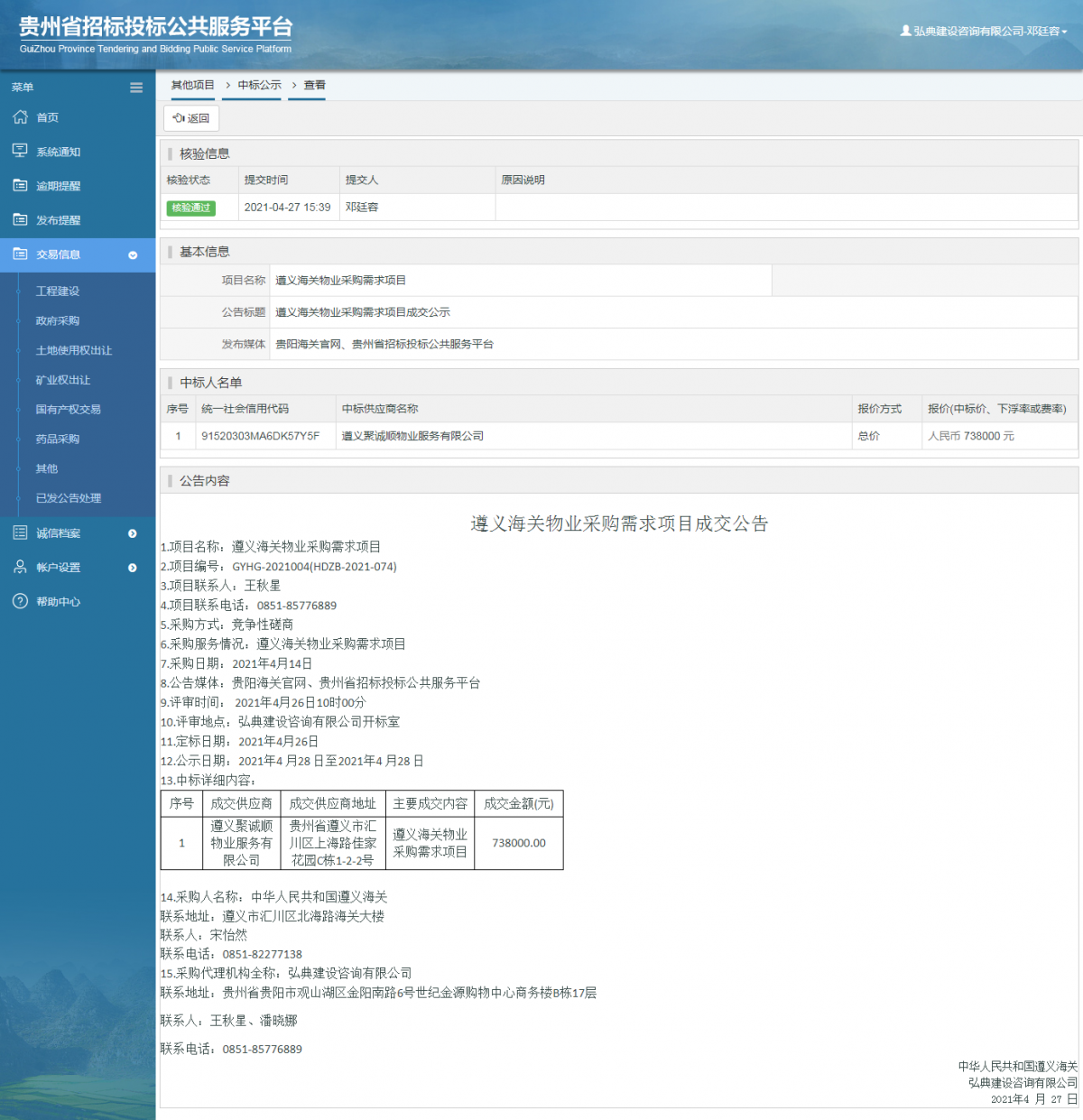Select 药品采购 submenu item
The width and height of the screenshot is (1083, 1120).
pyautogui.click(x=58, y=440)
